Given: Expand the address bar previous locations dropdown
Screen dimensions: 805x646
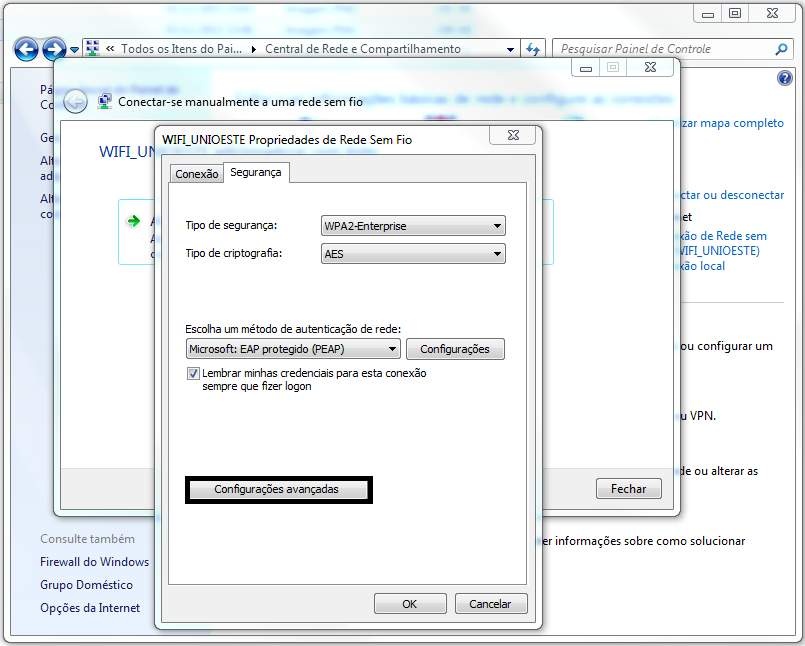Looking at the screenshot, I should 510,49.
